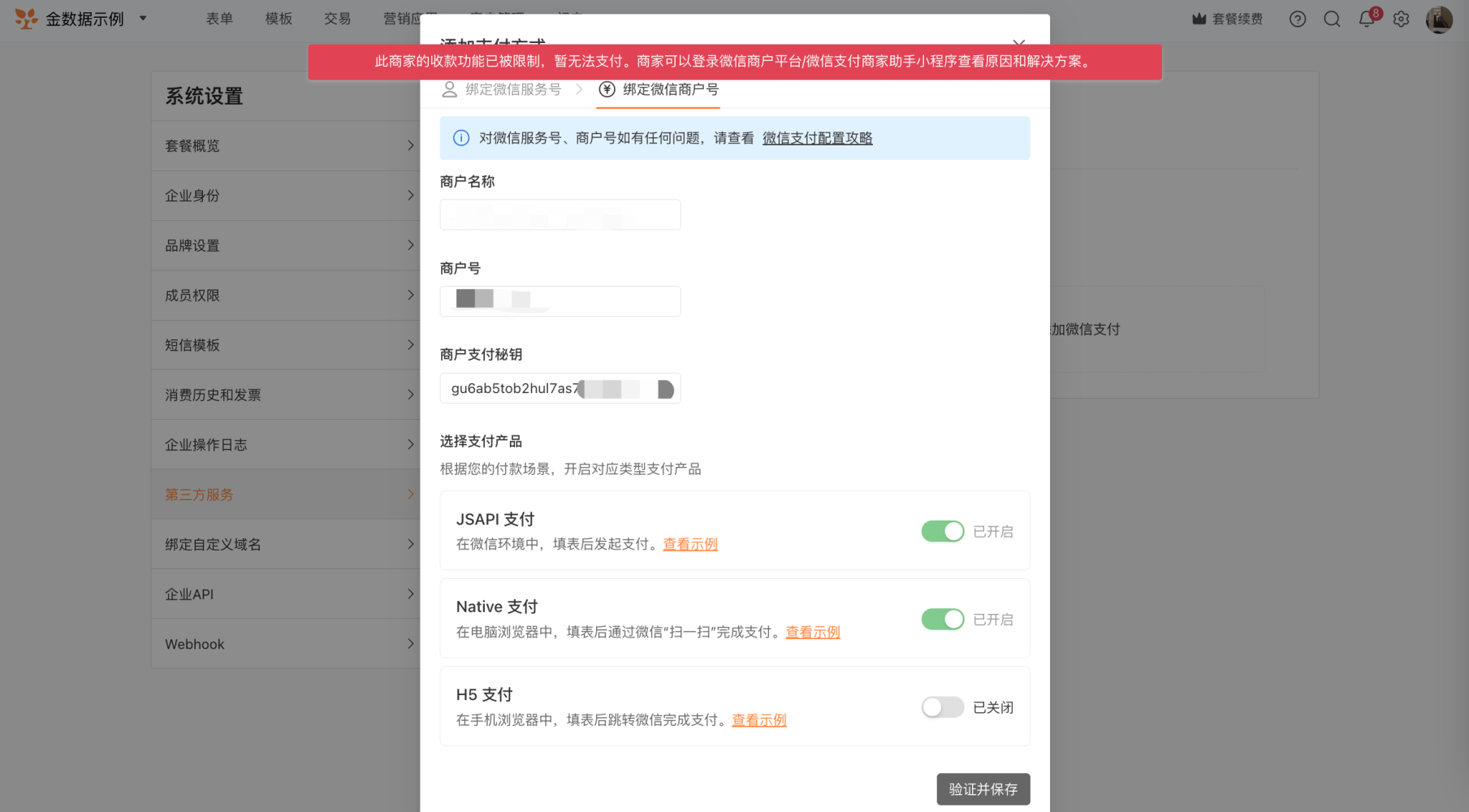This screenshot has width=1469, height=812.
Task: Click the 套餐续费 crown icon
Action: point(1199,19)
